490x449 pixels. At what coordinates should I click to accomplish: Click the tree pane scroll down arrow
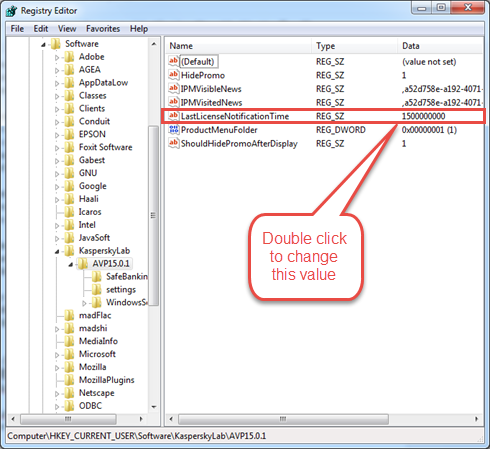coord(154,406)
